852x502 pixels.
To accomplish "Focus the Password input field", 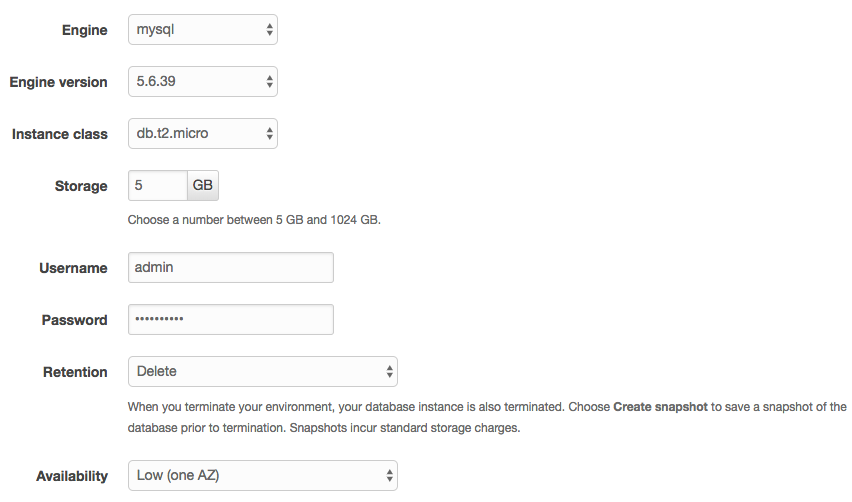I will coord(231,319).
